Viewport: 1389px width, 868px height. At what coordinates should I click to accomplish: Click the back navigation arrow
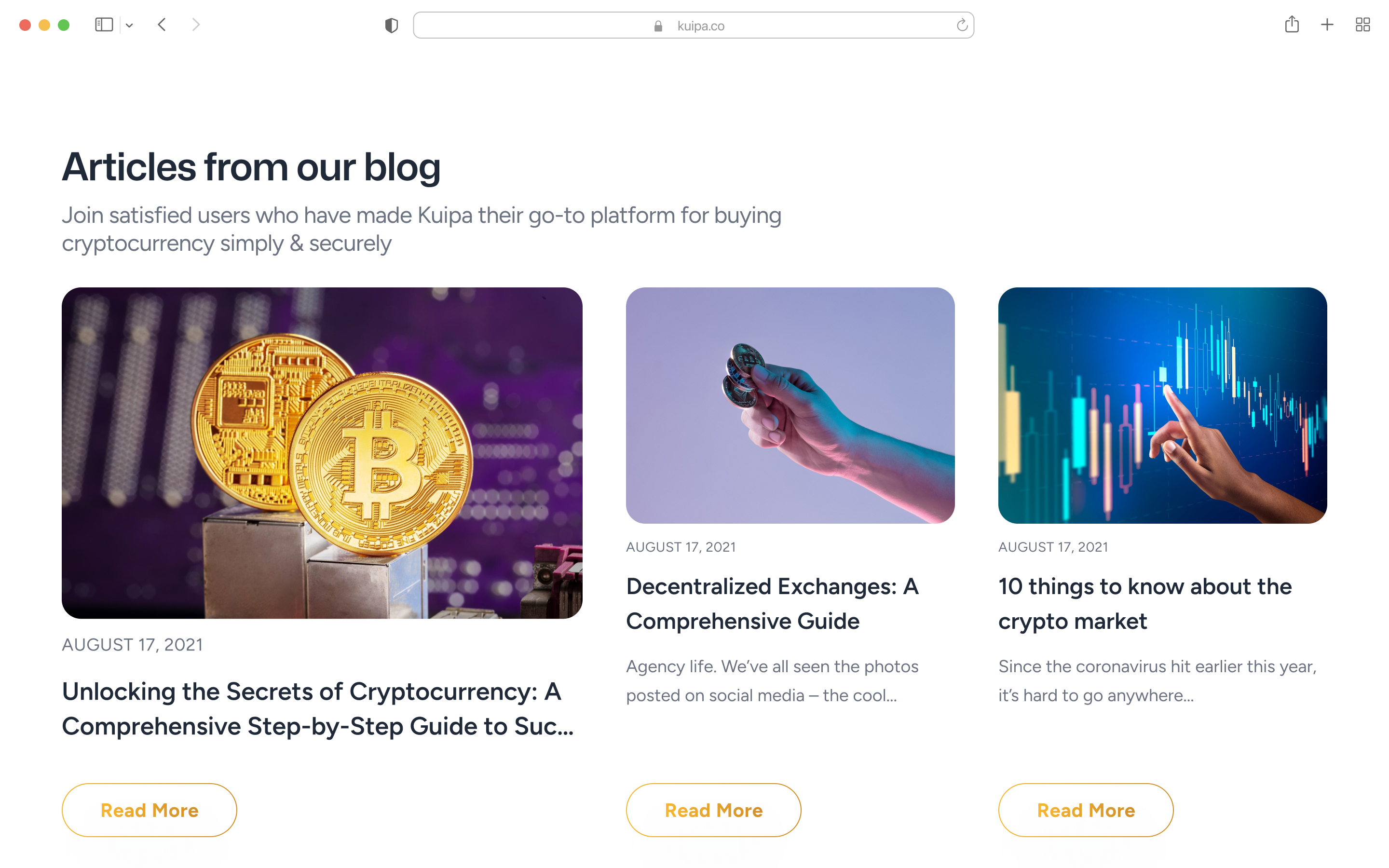(x=163, y=25)
